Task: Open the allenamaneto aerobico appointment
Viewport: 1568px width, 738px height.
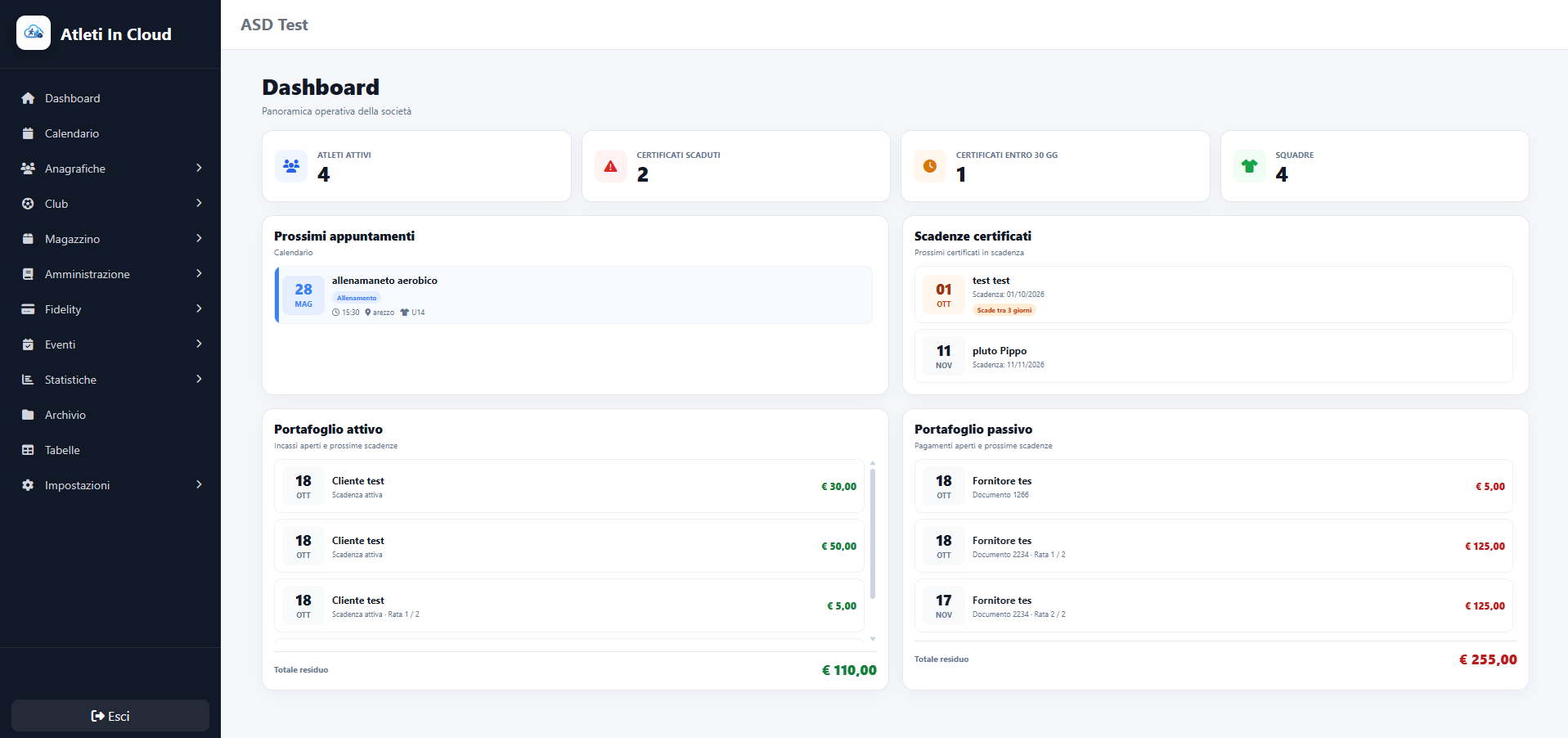Action: pos(573,295)
